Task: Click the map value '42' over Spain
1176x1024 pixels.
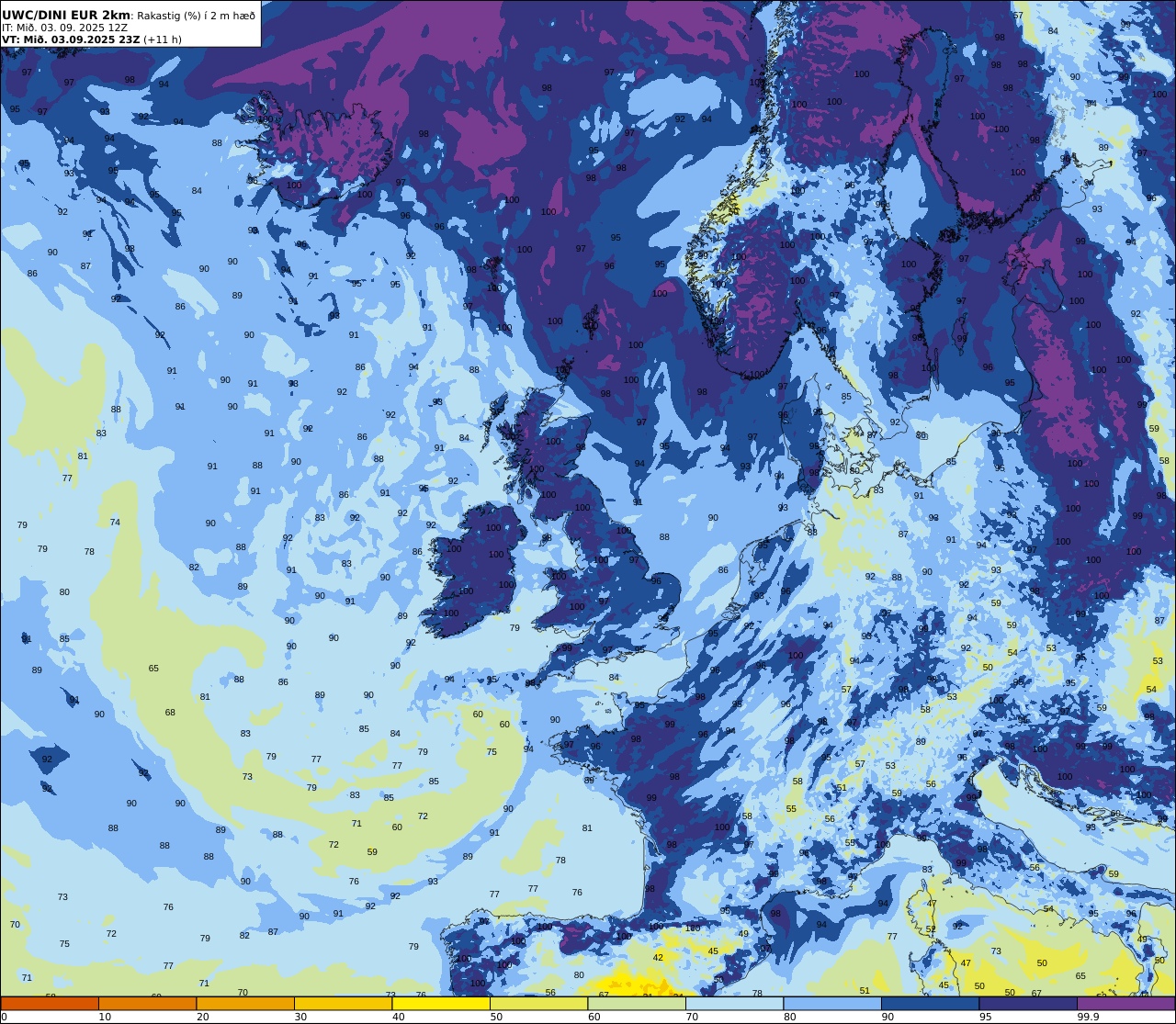Action: point(658,957)
